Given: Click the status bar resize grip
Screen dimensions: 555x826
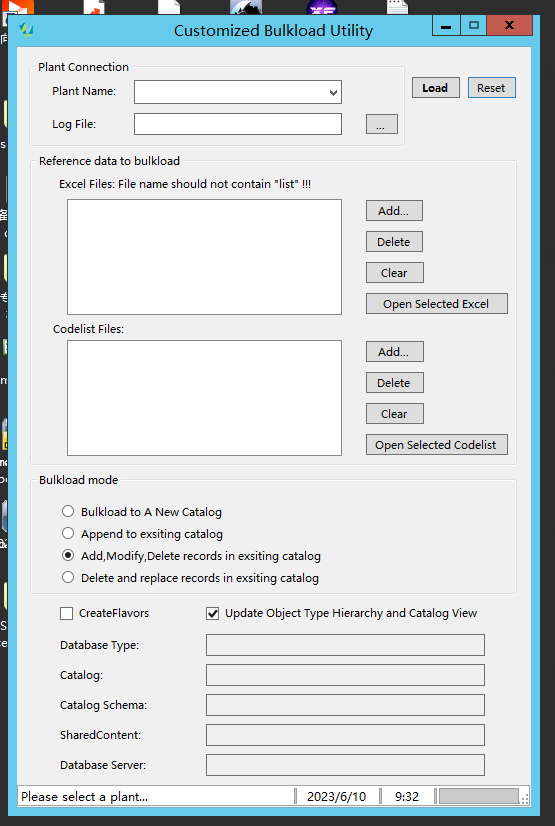Looking at the screenshot, I should (x=524, y=799).
